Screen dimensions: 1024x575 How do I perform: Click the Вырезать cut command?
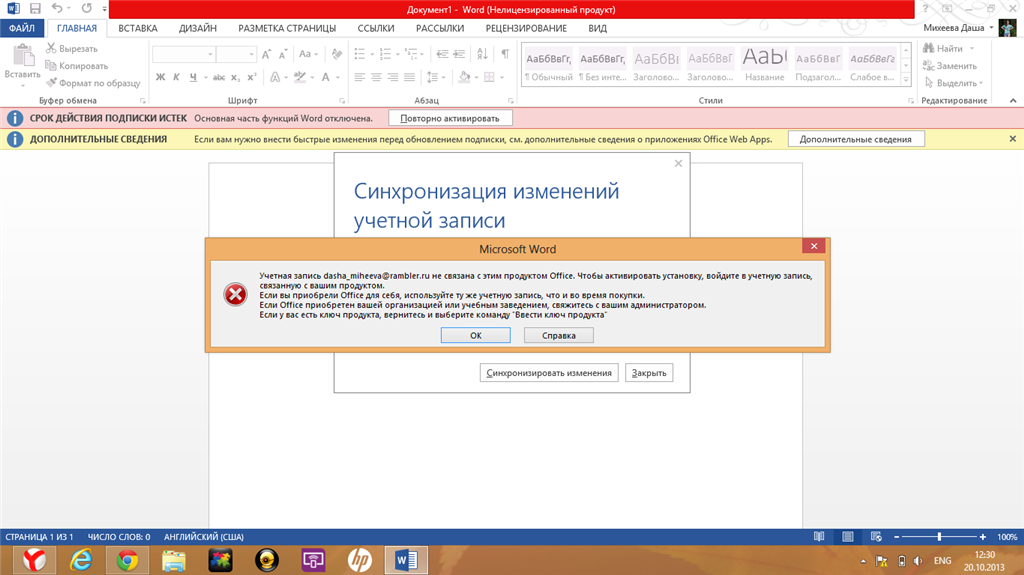tap(71, 48)
